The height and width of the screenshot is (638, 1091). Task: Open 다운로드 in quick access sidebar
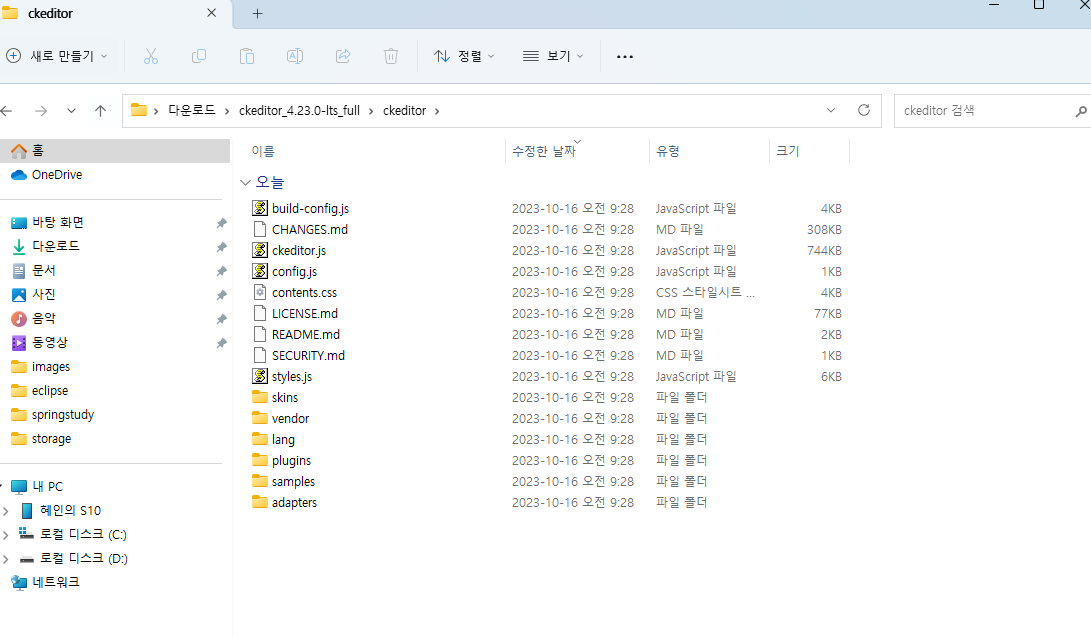56,246
